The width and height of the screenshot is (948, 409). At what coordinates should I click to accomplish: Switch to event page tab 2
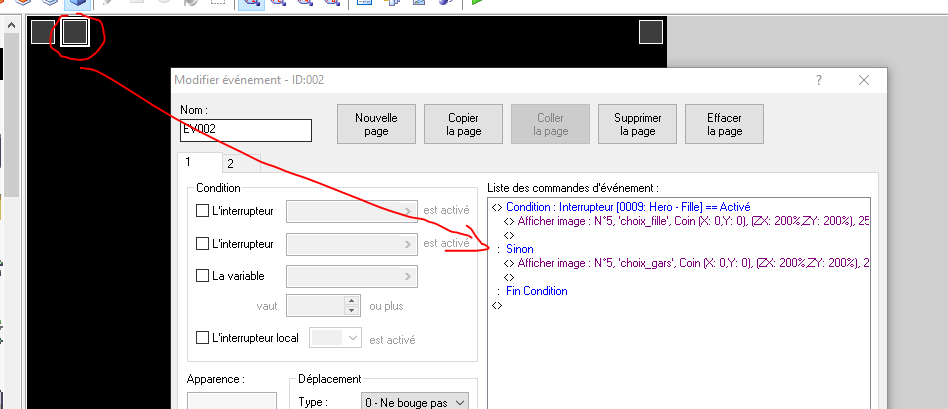coord(241,164)
